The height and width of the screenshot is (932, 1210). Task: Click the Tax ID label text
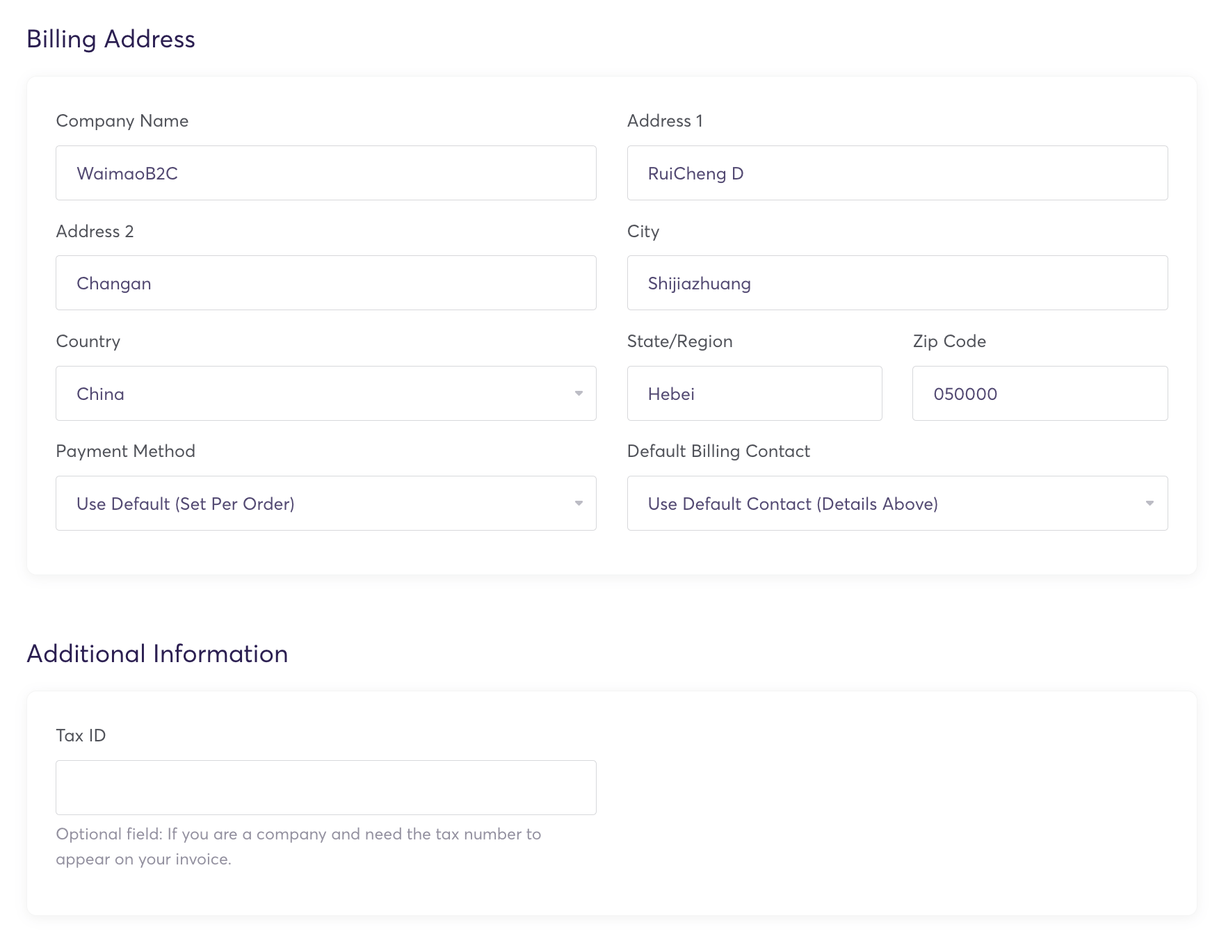tap(81, 736)
